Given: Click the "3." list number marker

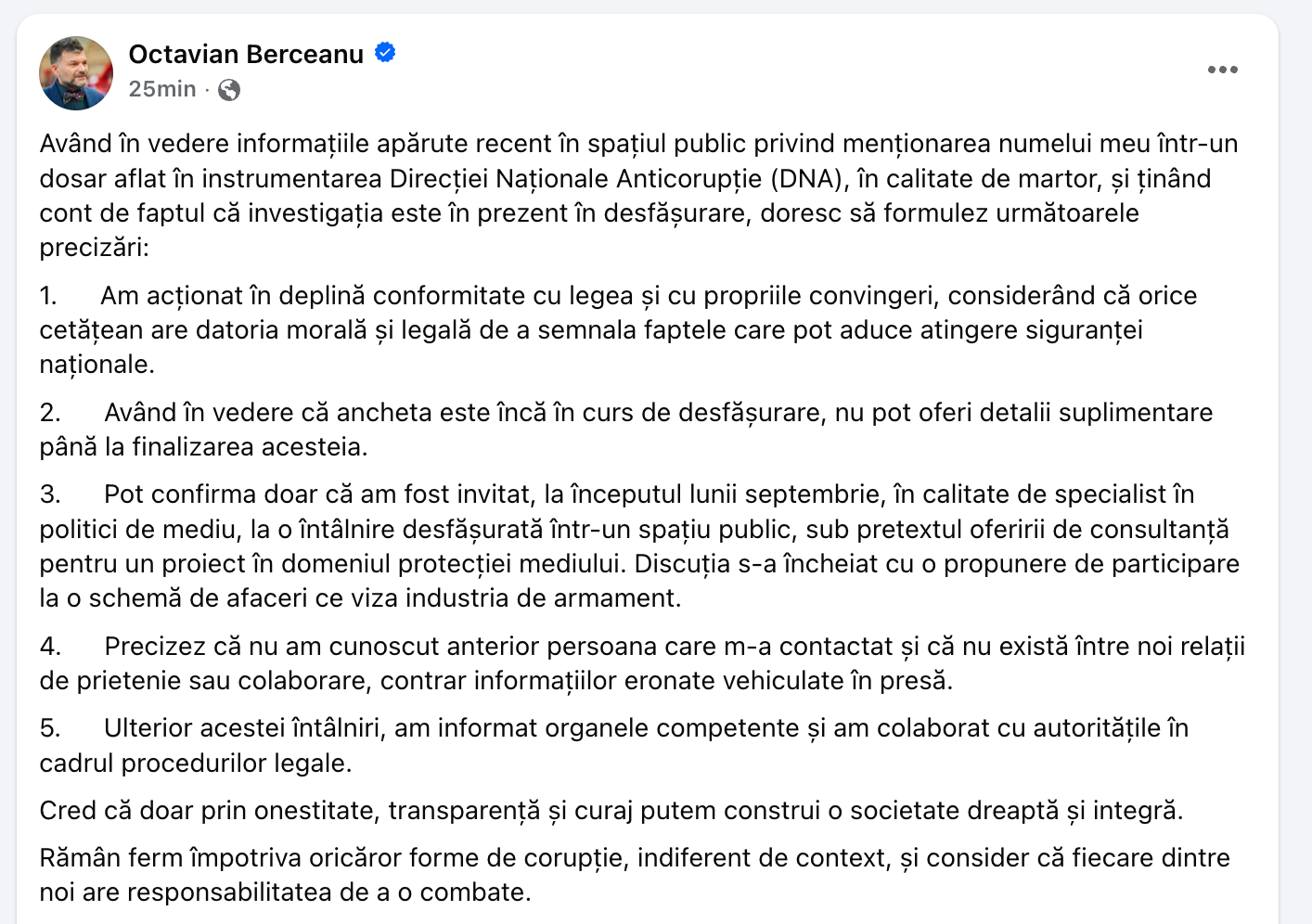Looking at the screenshot, I should pyautogui.click(x=50, y=494).
